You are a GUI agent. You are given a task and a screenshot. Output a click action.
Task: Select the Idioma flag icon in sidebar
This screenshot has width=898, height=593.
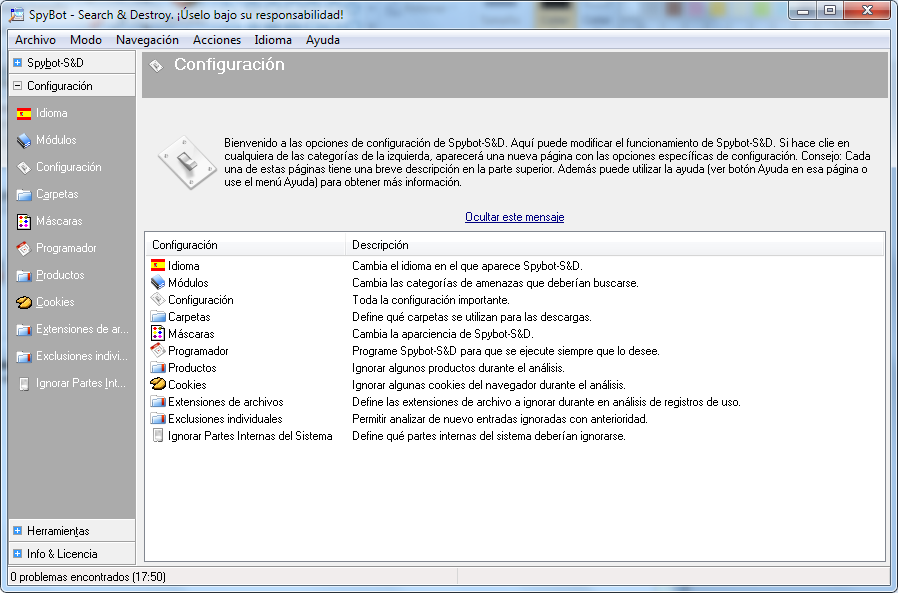click(x=25, y=113)
